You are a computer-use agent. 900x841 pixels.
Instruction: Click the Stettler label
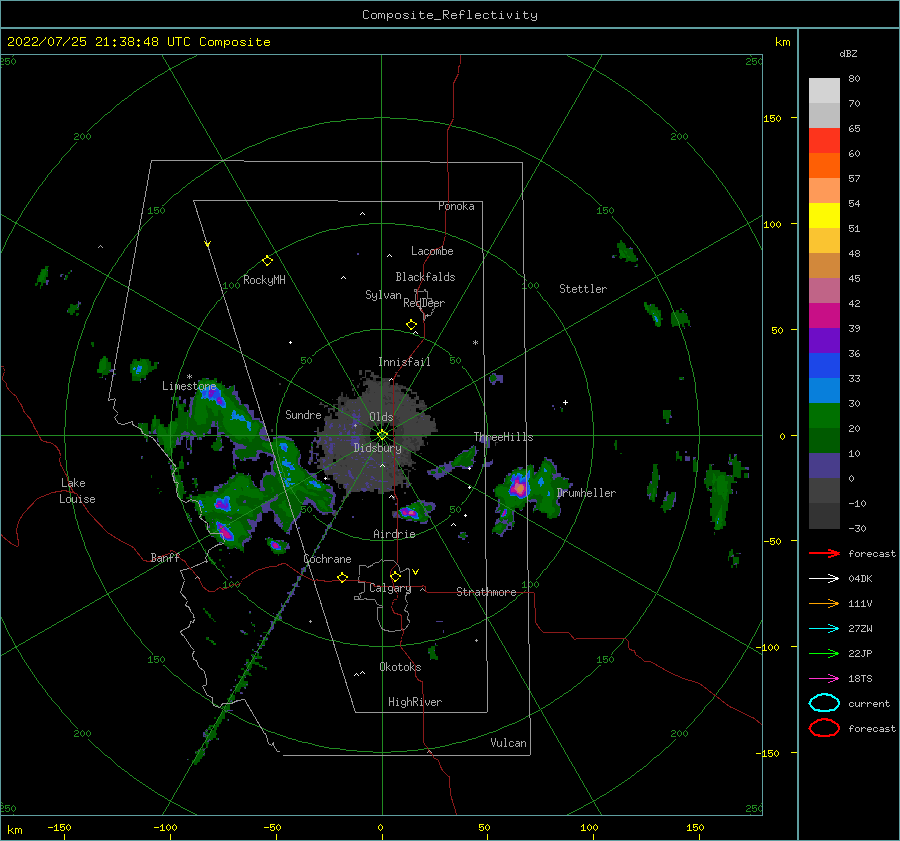point(583,289)
